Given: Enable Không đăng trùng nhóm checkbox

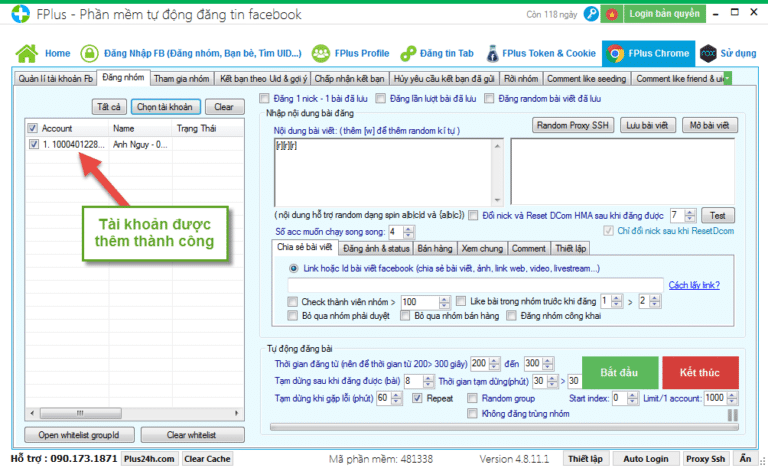Looking at the screenshot, I should pyautogui.click(x=472, y=414).
